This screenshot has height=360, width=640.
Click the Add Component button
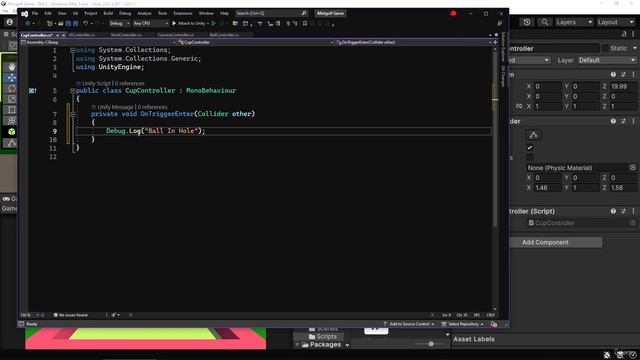pyautogui.click(x=545, y=242)
